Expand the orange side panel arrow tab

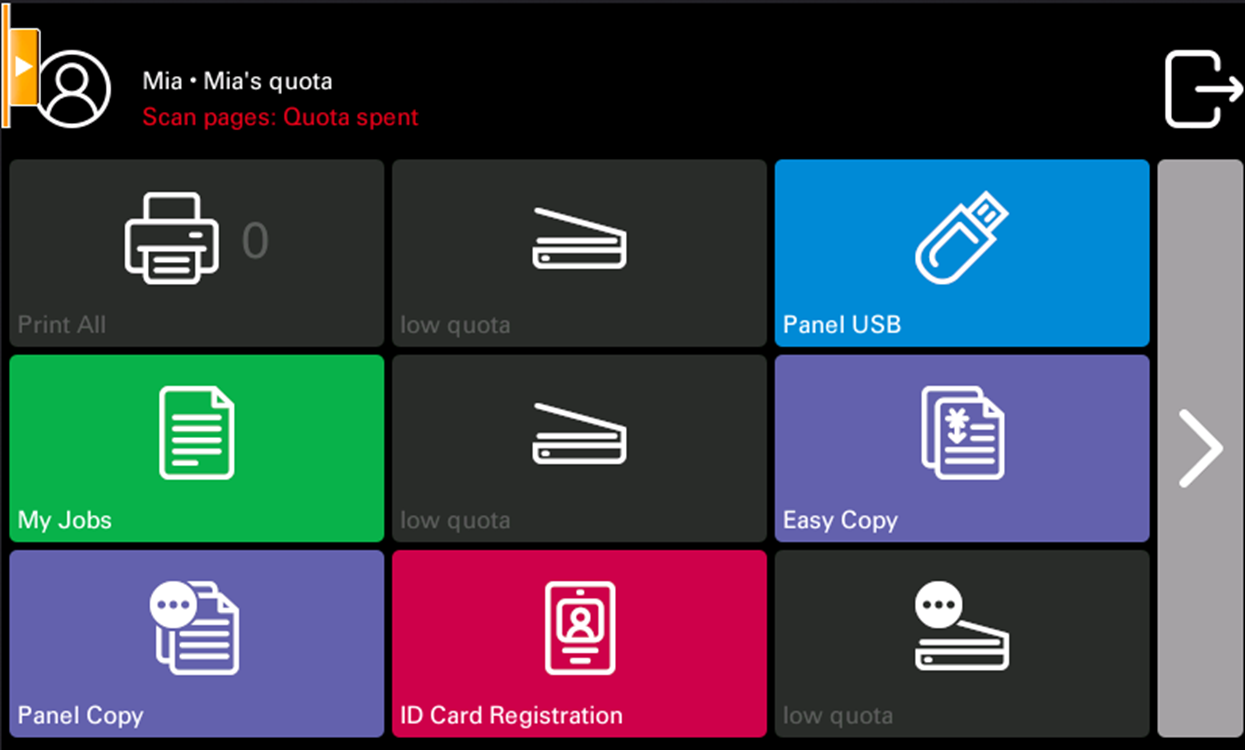pos(23,65)
